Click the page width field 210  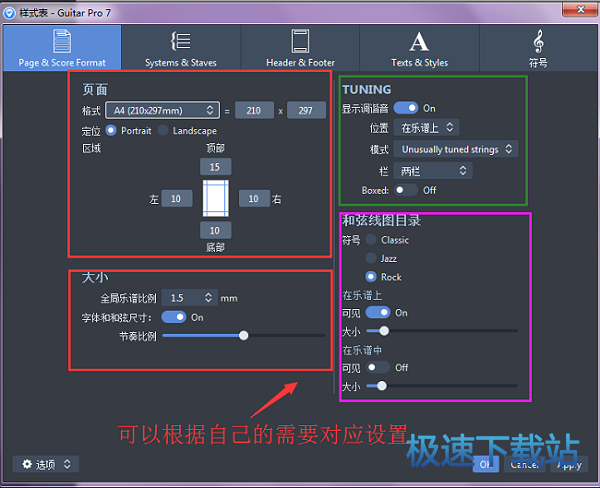pyautogui.click(x=254, y=110)
